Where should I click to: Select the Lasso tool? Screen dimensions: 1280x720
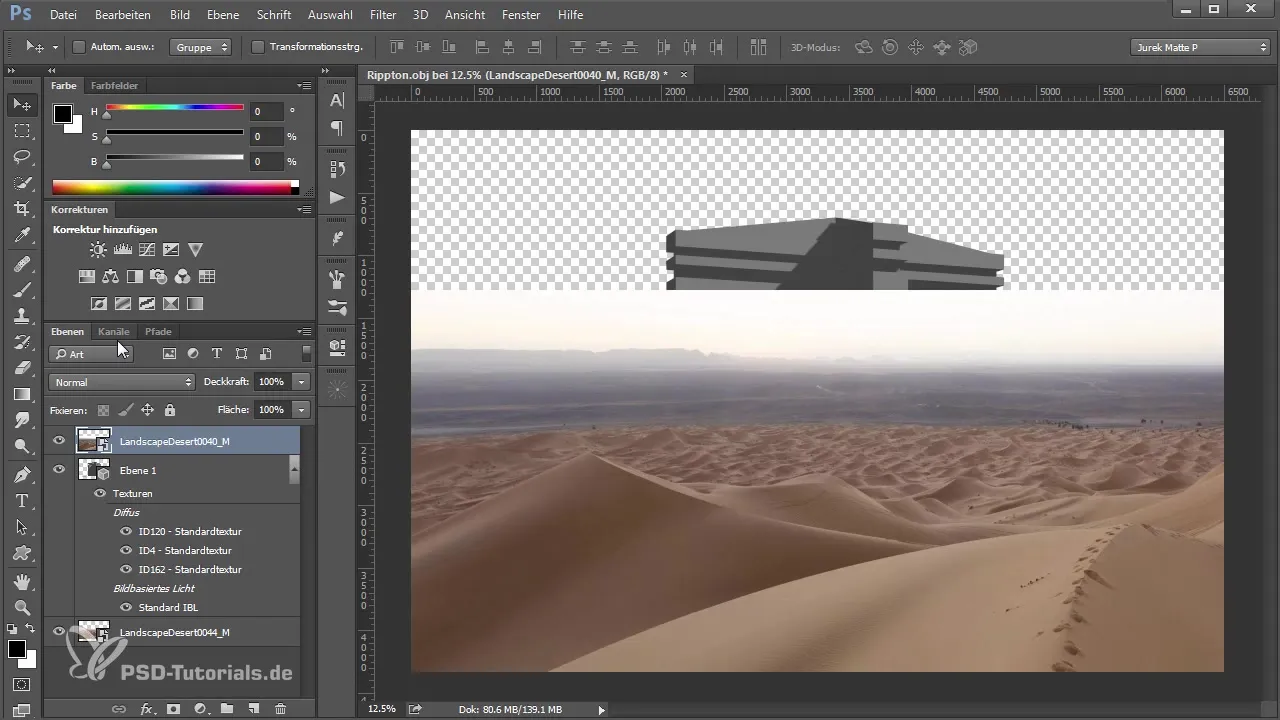[x=22, y=157]
